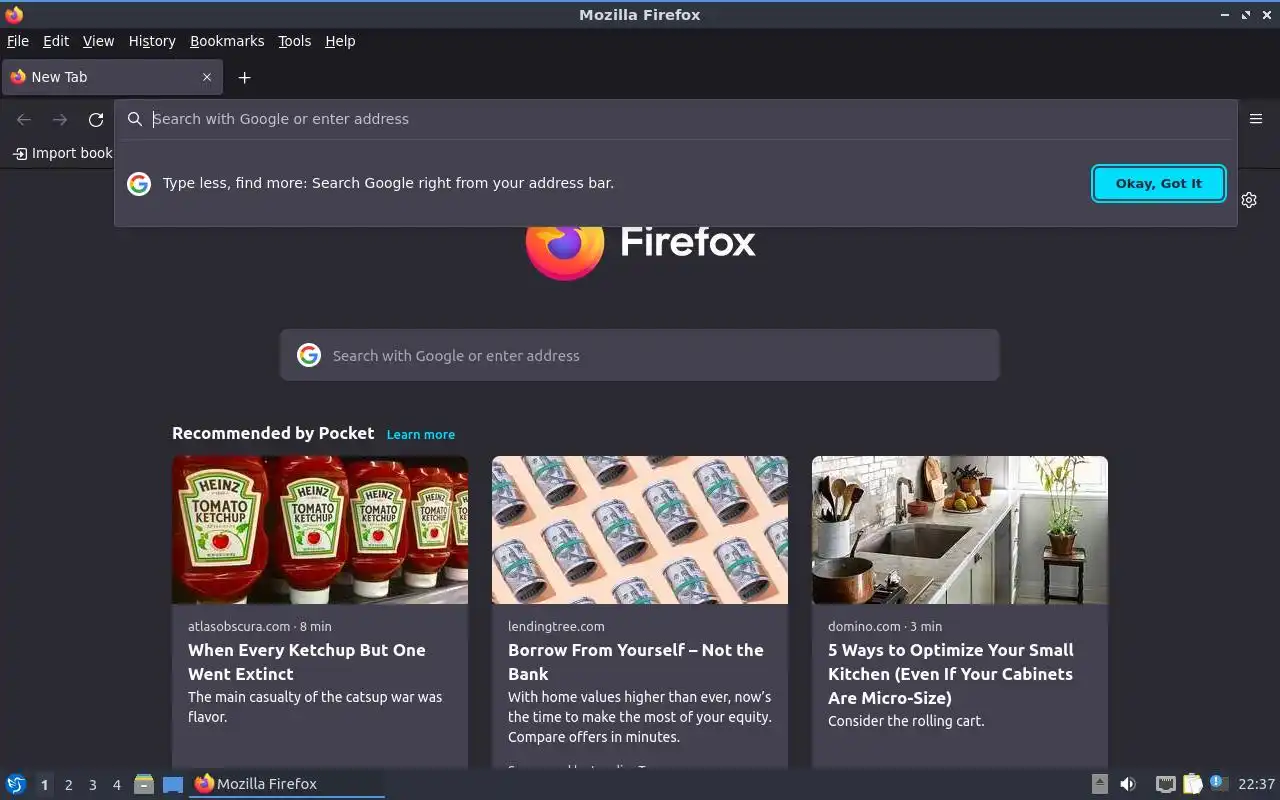Click the address bar search field
Viewport: 1280px width, 800px height.
pos(675,119)
